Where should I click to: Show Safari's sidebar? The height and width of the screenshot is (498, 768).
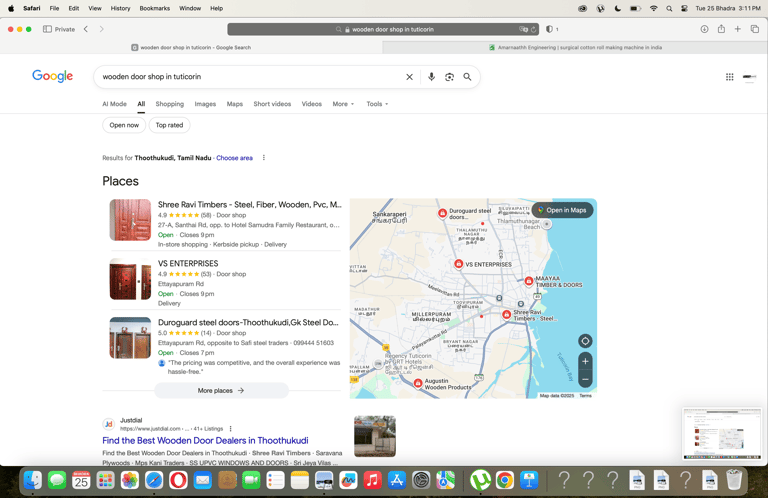tap(48, 29)
